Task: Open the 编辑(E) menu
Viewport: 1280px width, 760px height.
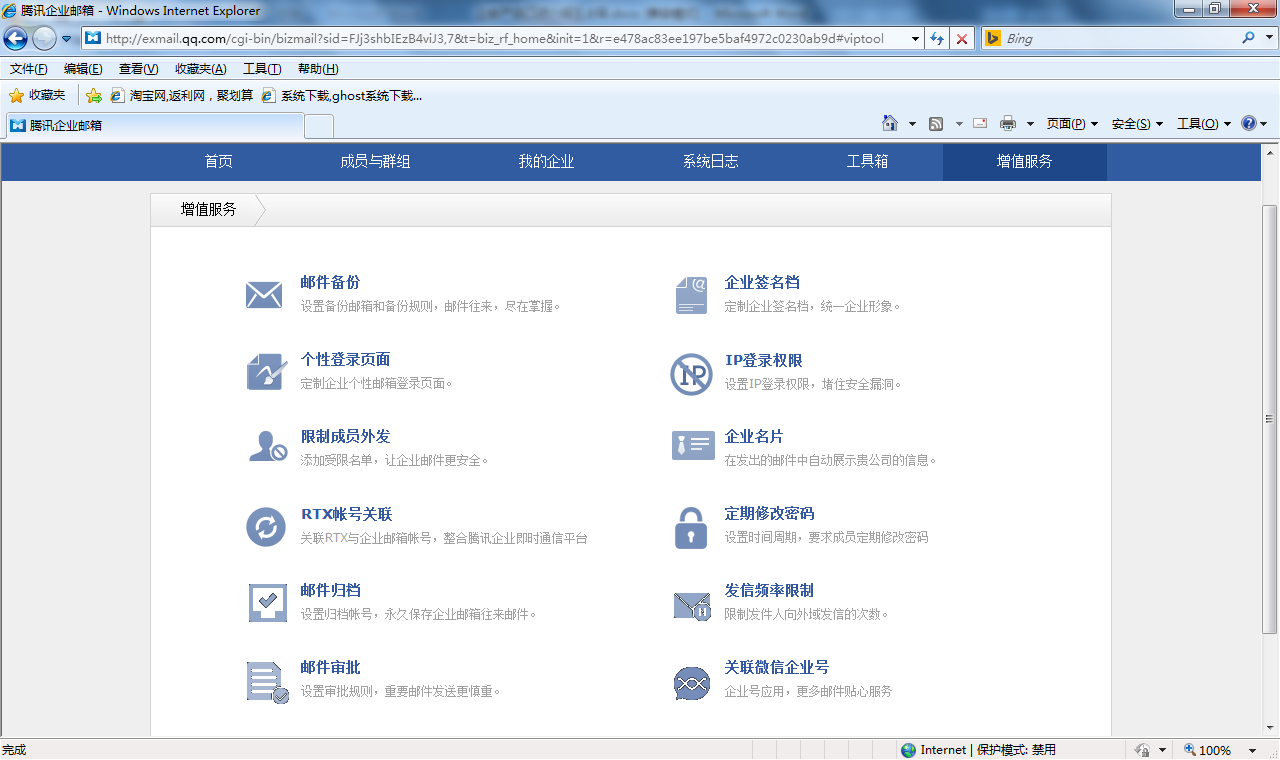Action: [x=83, y=69]
